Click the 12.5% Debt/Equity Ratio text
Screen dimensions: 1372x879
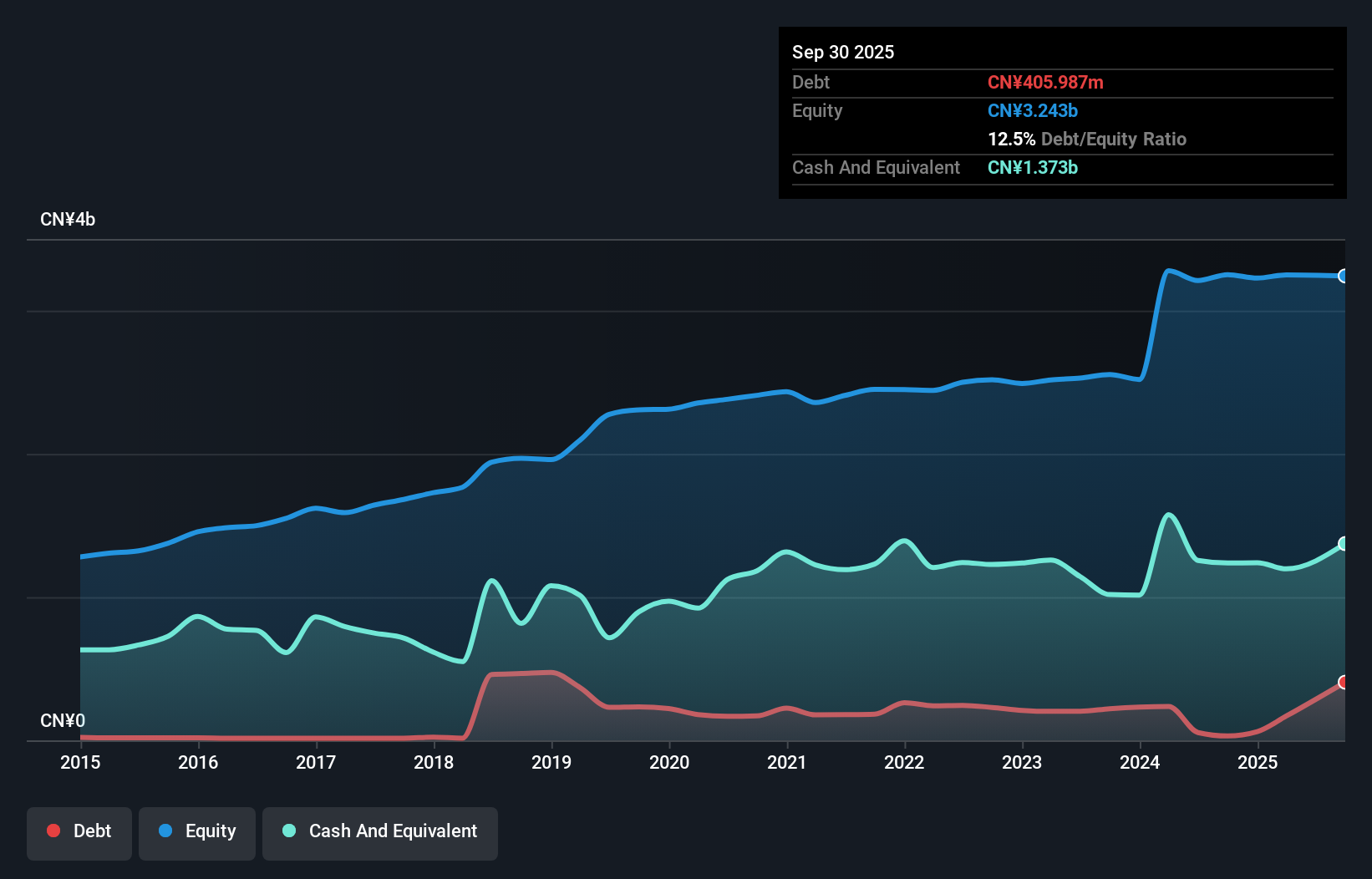[1086, 140]
